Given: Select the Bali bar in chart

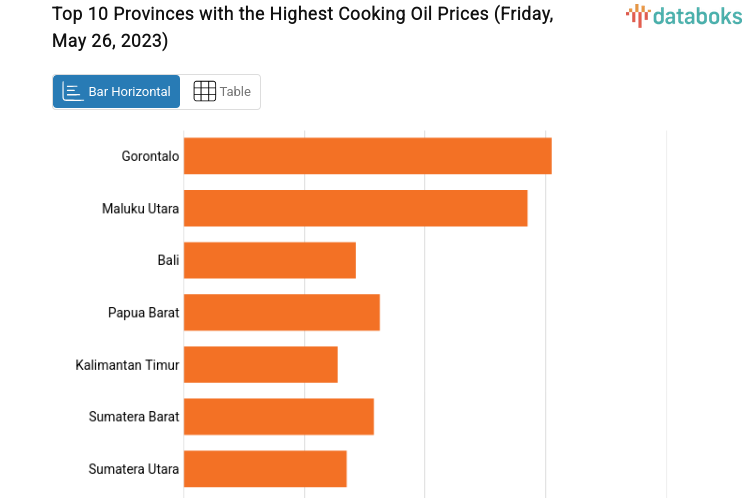Looking at the screenshot, I should tap(270, 260).
